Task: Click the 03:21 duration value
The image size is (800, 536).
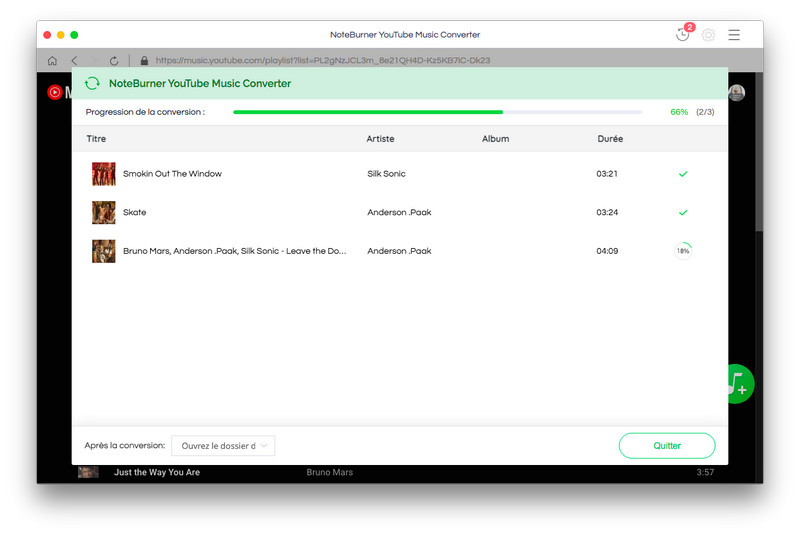Action: coord(607,174)
